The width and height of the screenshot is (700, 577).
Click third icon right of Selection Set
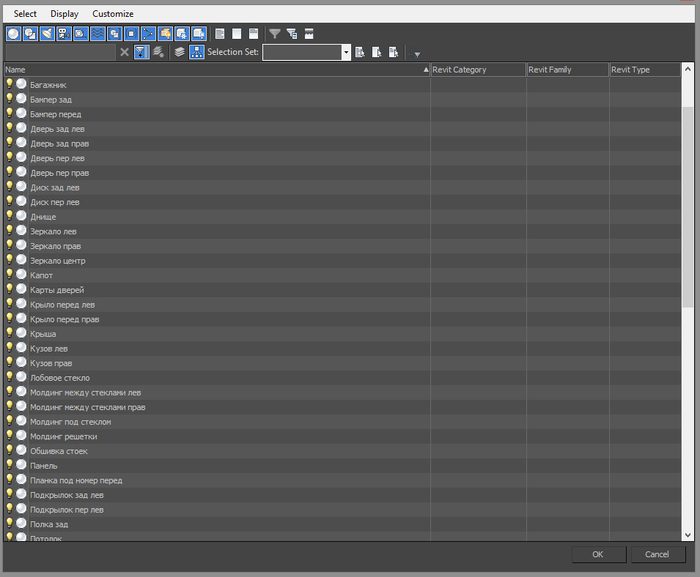coord(393,52)
